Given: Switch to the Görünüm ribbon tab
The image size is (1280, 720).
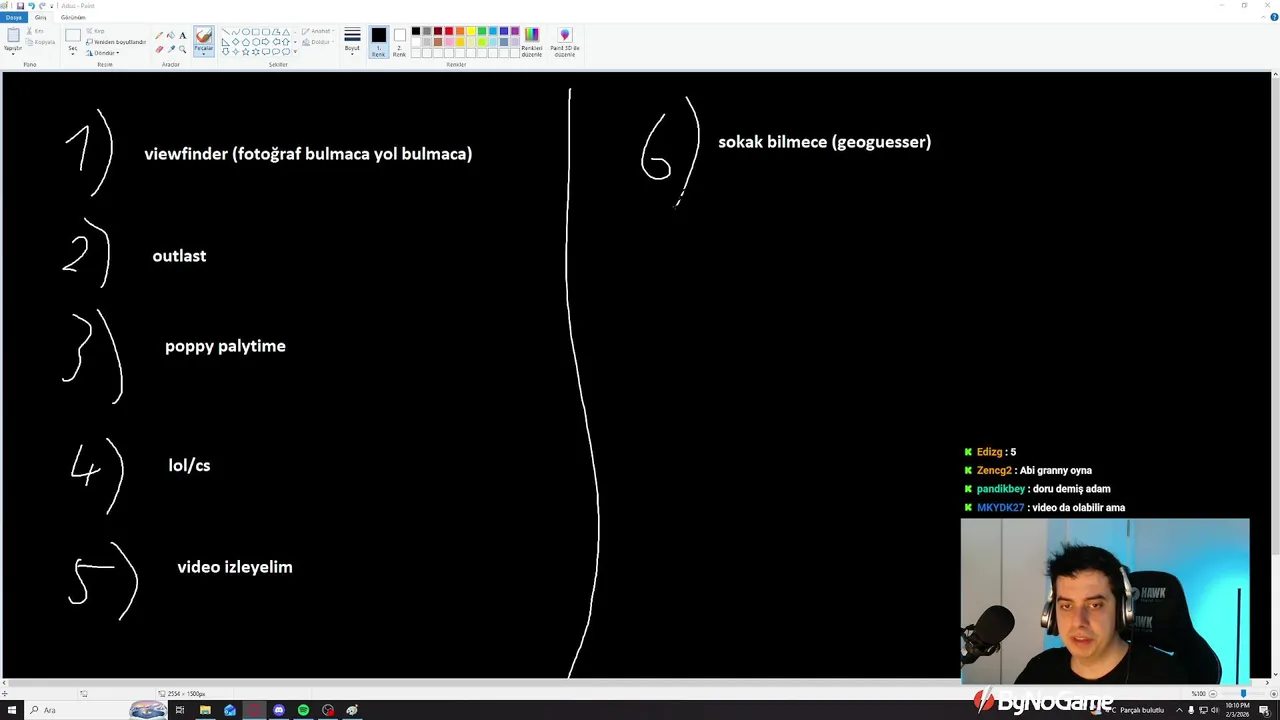Looking at the screenshot, I should click(x=73, y=17).
